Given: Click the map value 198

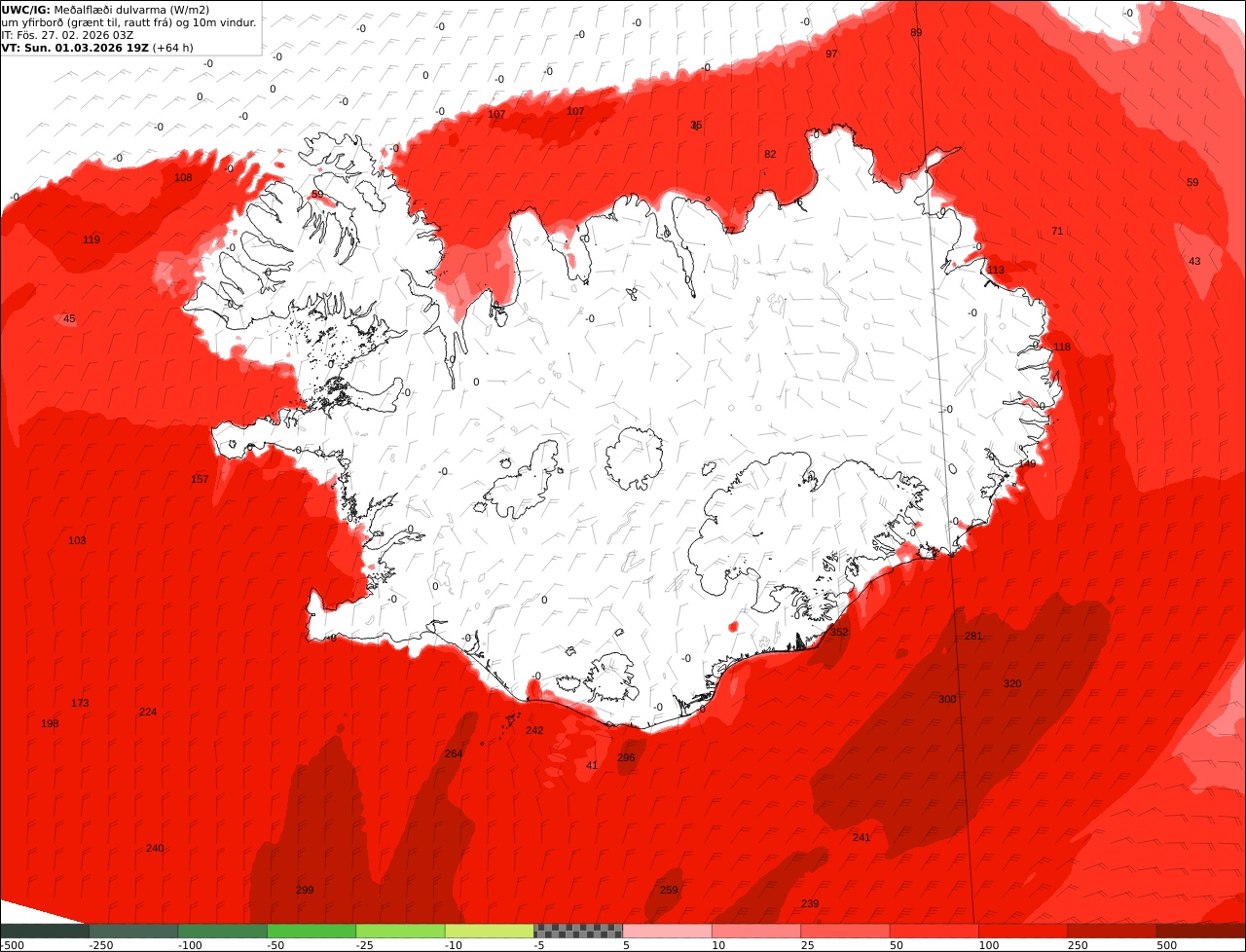Looking at the screenshot, I should tap(50, 723).
